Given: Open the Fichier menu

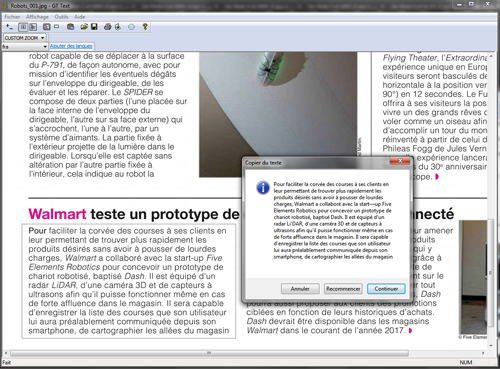Looking at the screenshot, I should coord(12,17).
